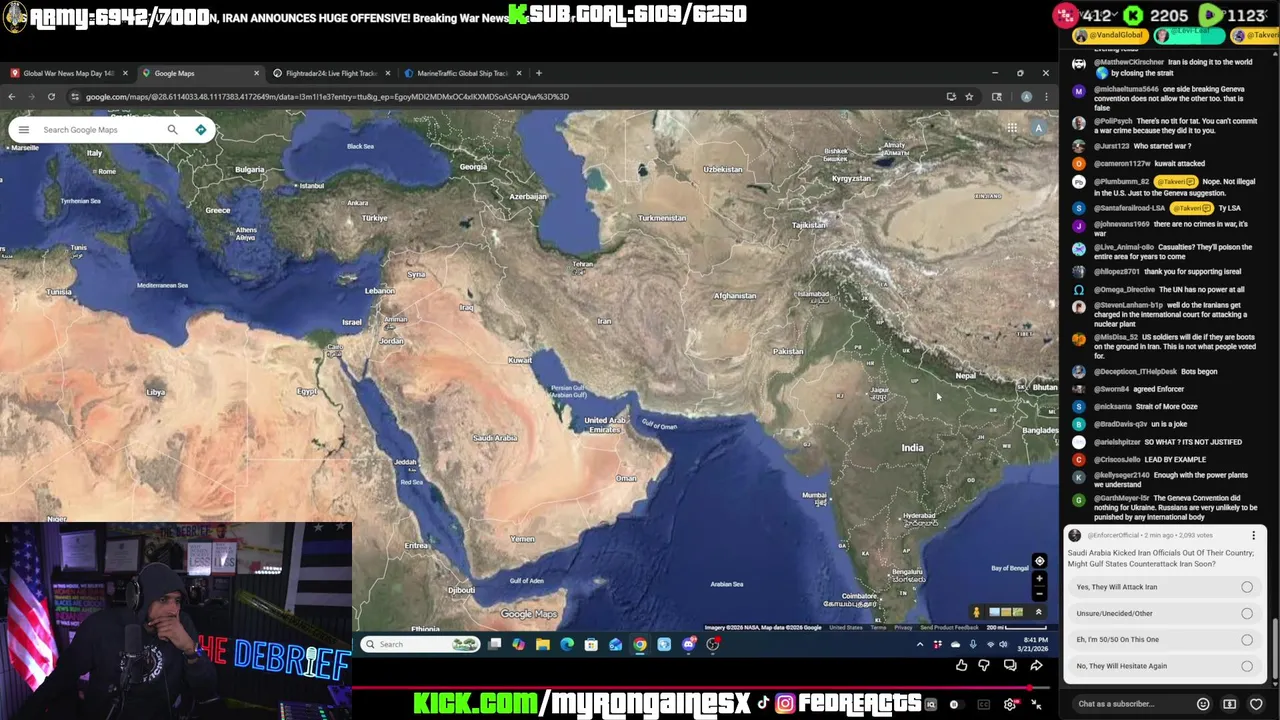Select poll option No, They Will Hesitate Again
This screenshot has height=720, width=1280.
click(1165, 666)
